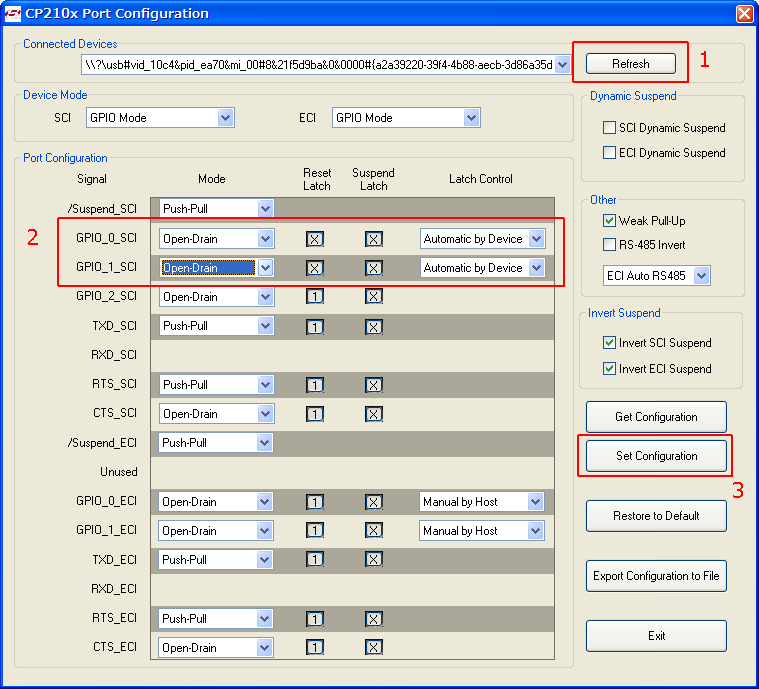
Task: Click Set Configuration button
Action: coord(656,456)
